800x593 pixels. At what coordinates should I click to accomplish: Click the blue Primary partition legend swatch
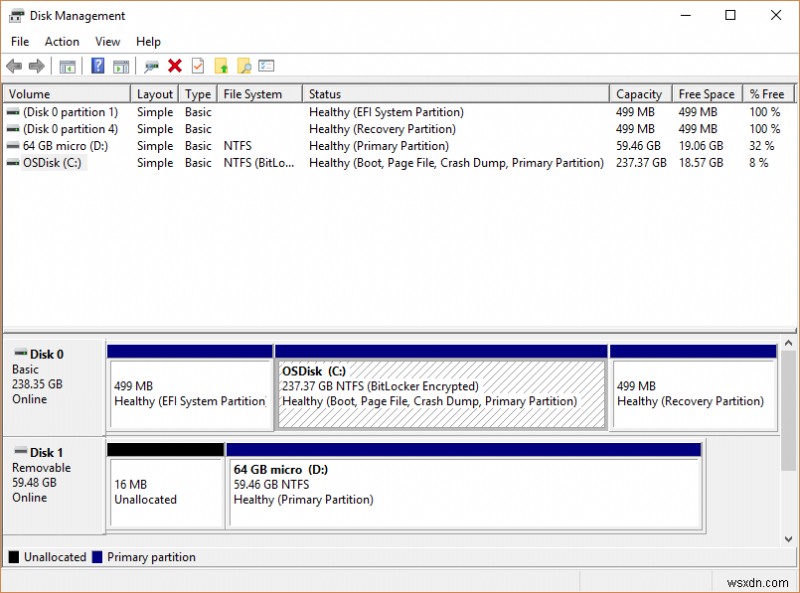pos(98,557)
